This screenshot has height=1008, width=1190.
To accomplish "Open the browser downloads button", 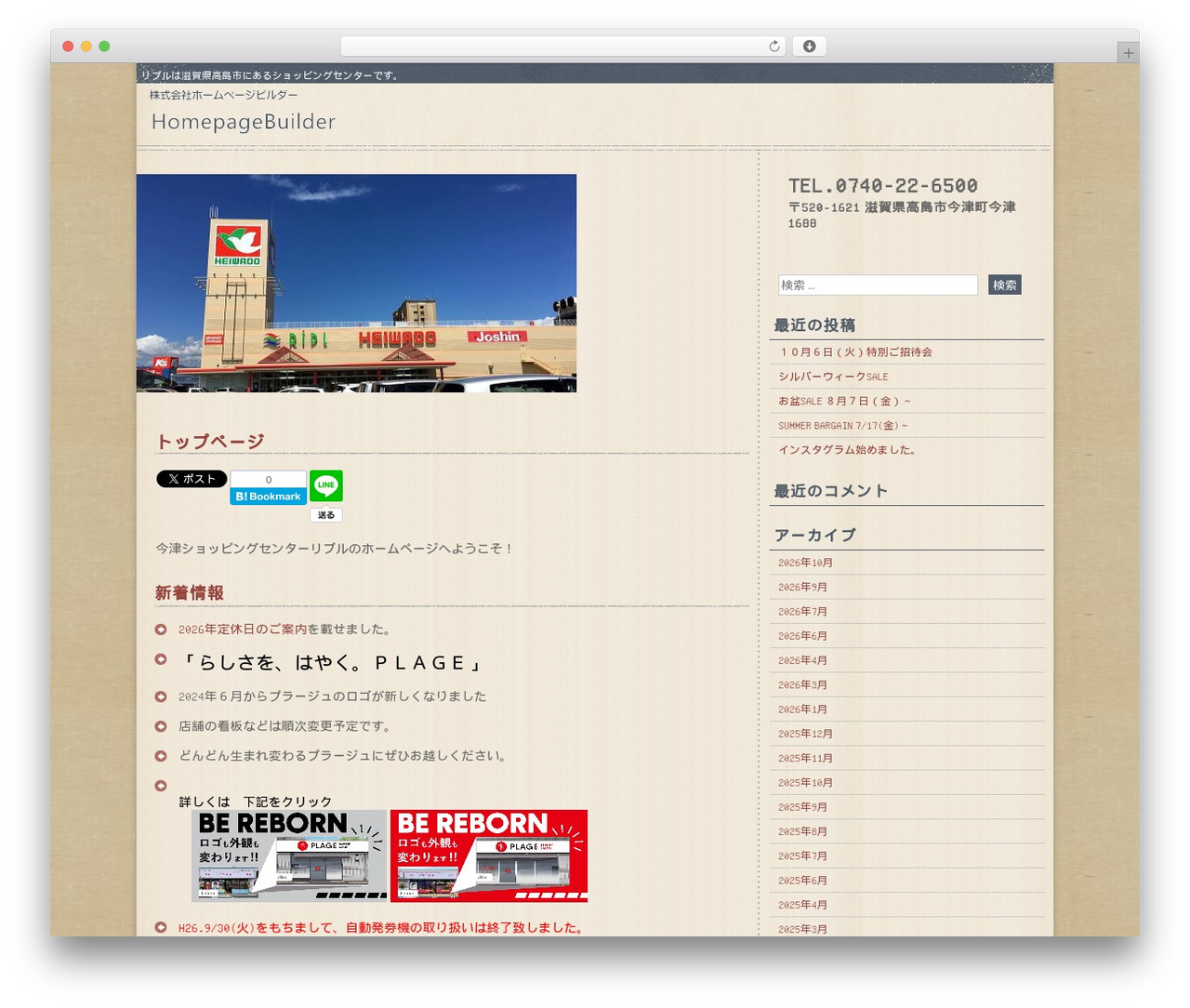I will coord(809,46).
